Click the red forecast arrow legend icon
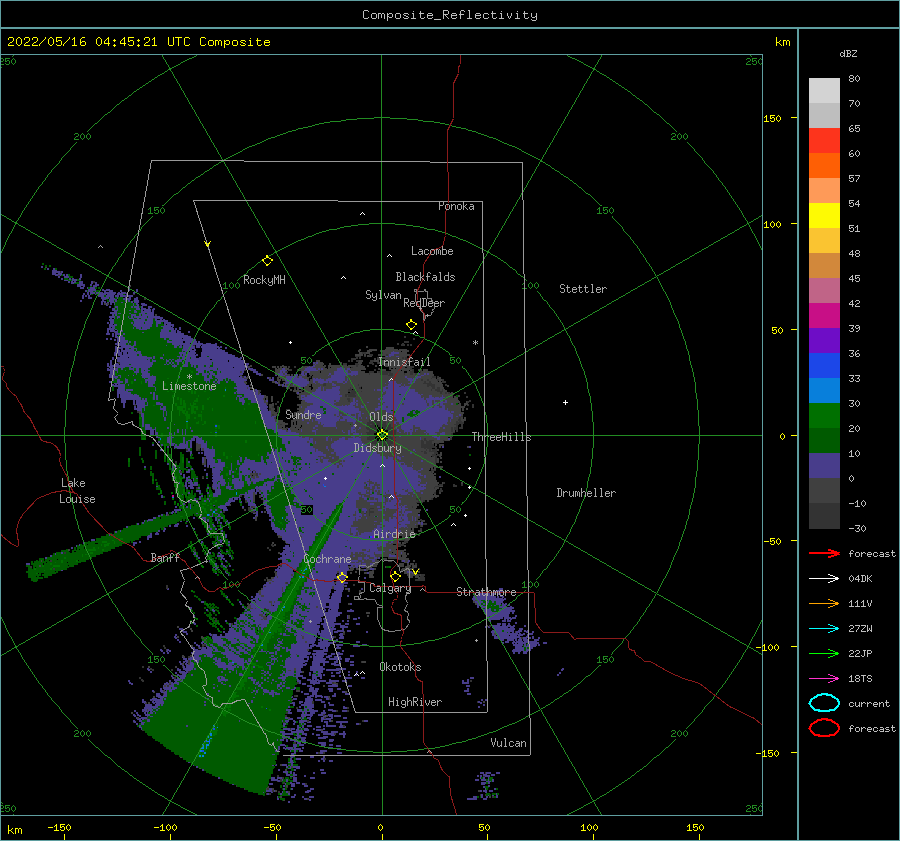This screenshot has width=900, height=841. pos(824,553)
